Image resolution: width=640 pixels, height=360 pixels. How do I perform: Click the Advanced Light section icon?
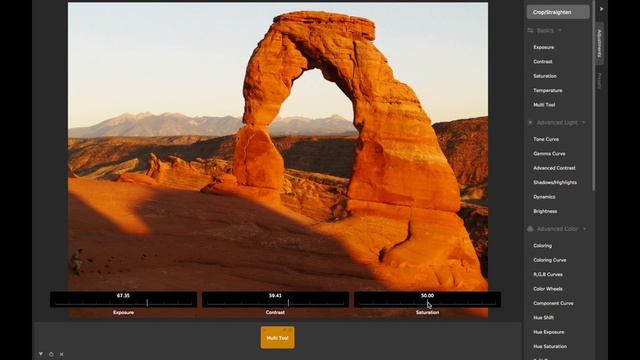(x=530, y=122)
